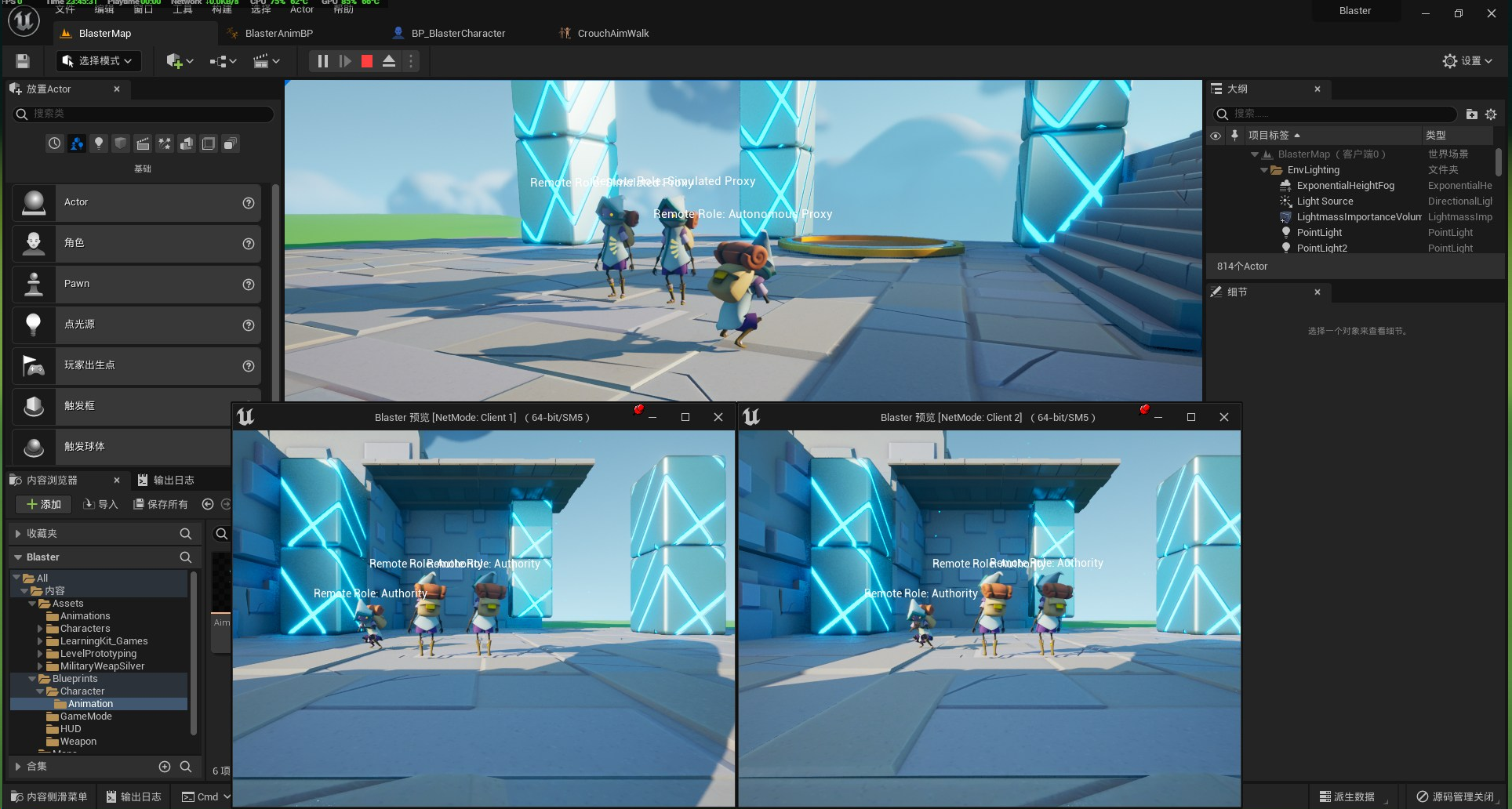Collapse the Blaster section header
The width and height of the screenshot is (1512, 809).
point(17,557)
